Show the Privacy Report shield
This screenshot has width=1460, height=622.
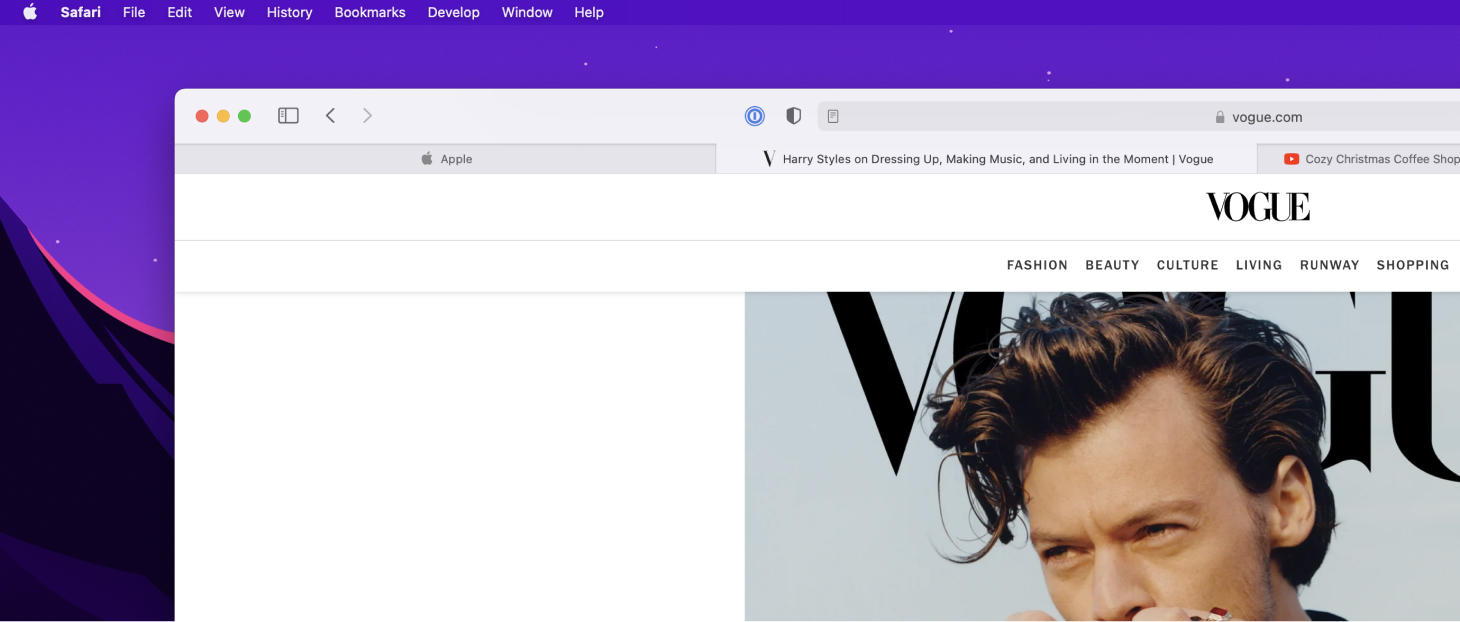(x=793, y=116)
